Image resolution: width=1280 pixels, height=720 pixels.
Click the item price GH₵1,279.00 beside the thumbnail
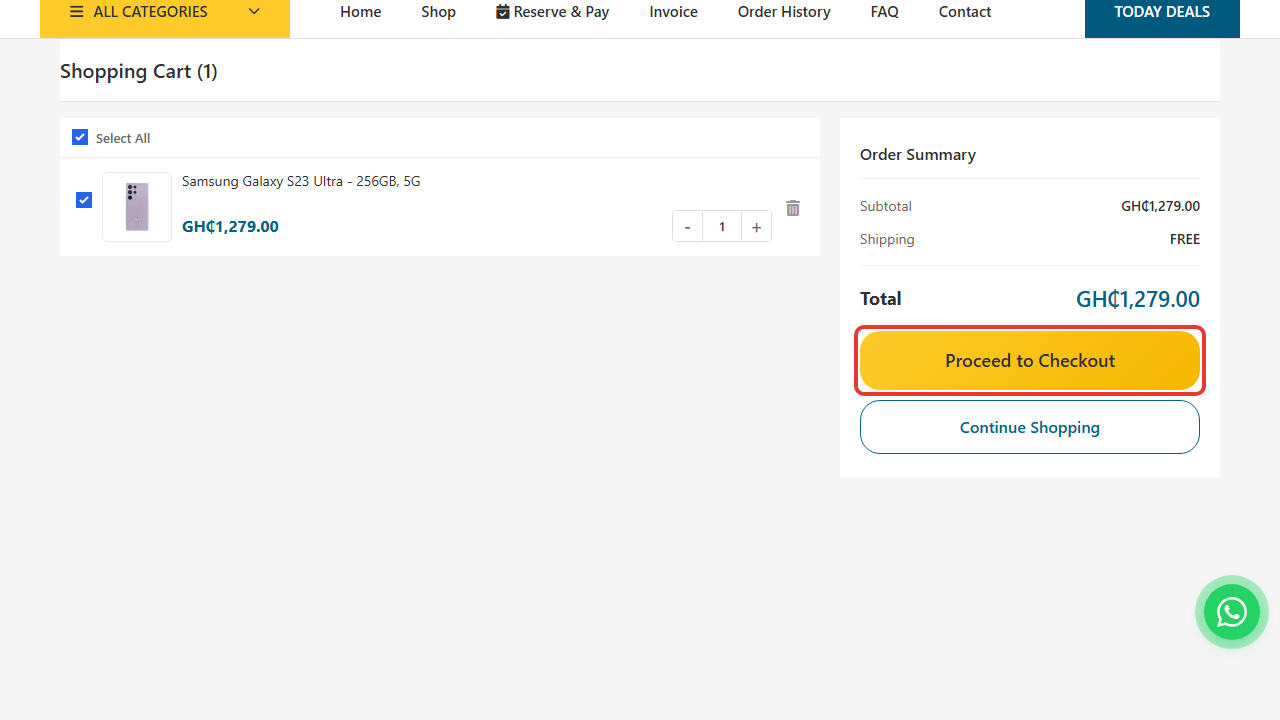coord(230,226)
